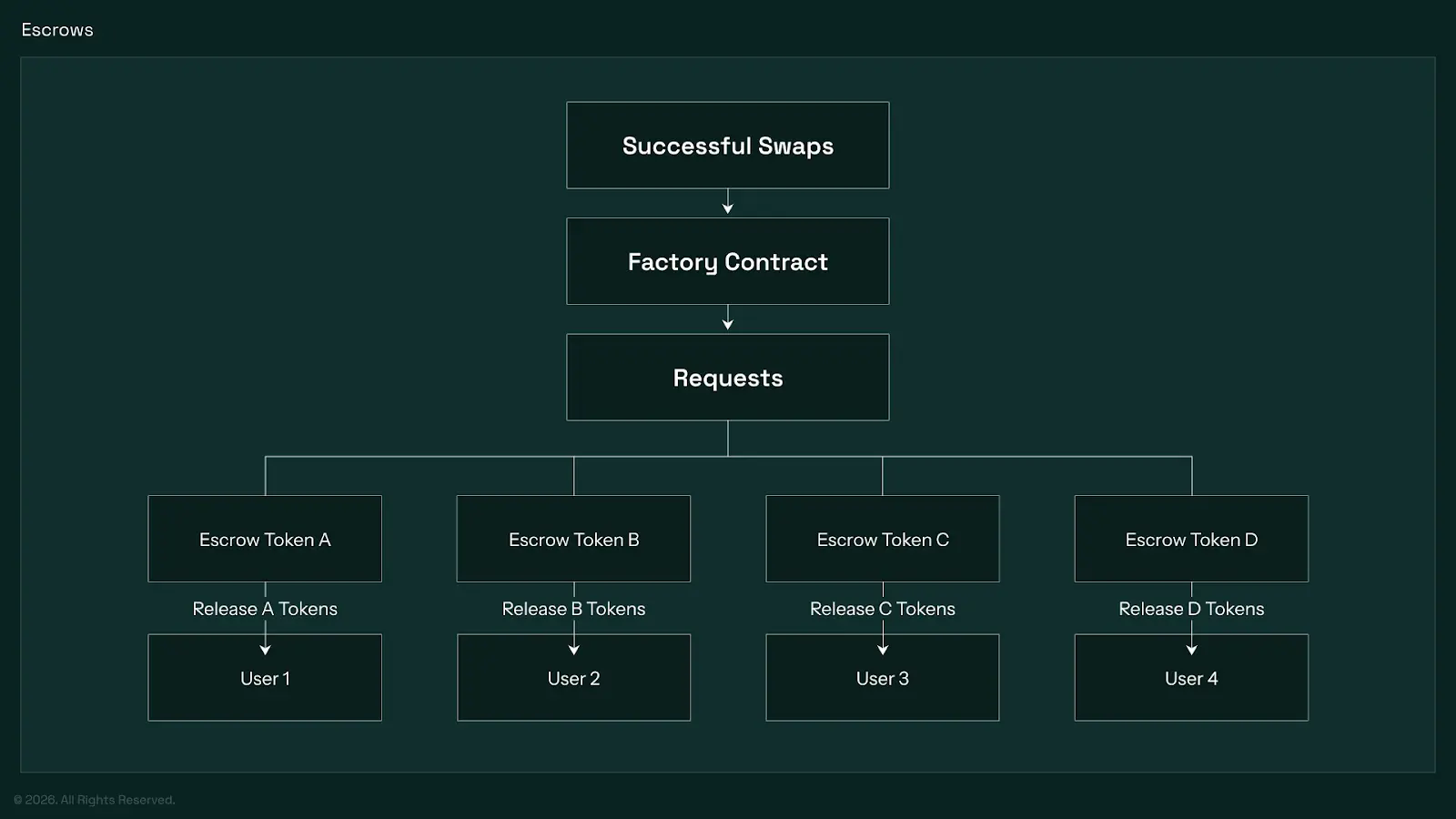Click the arrowhead pointing into User 4
This screenshot has width=1456, height=819.
(1191, 650)
